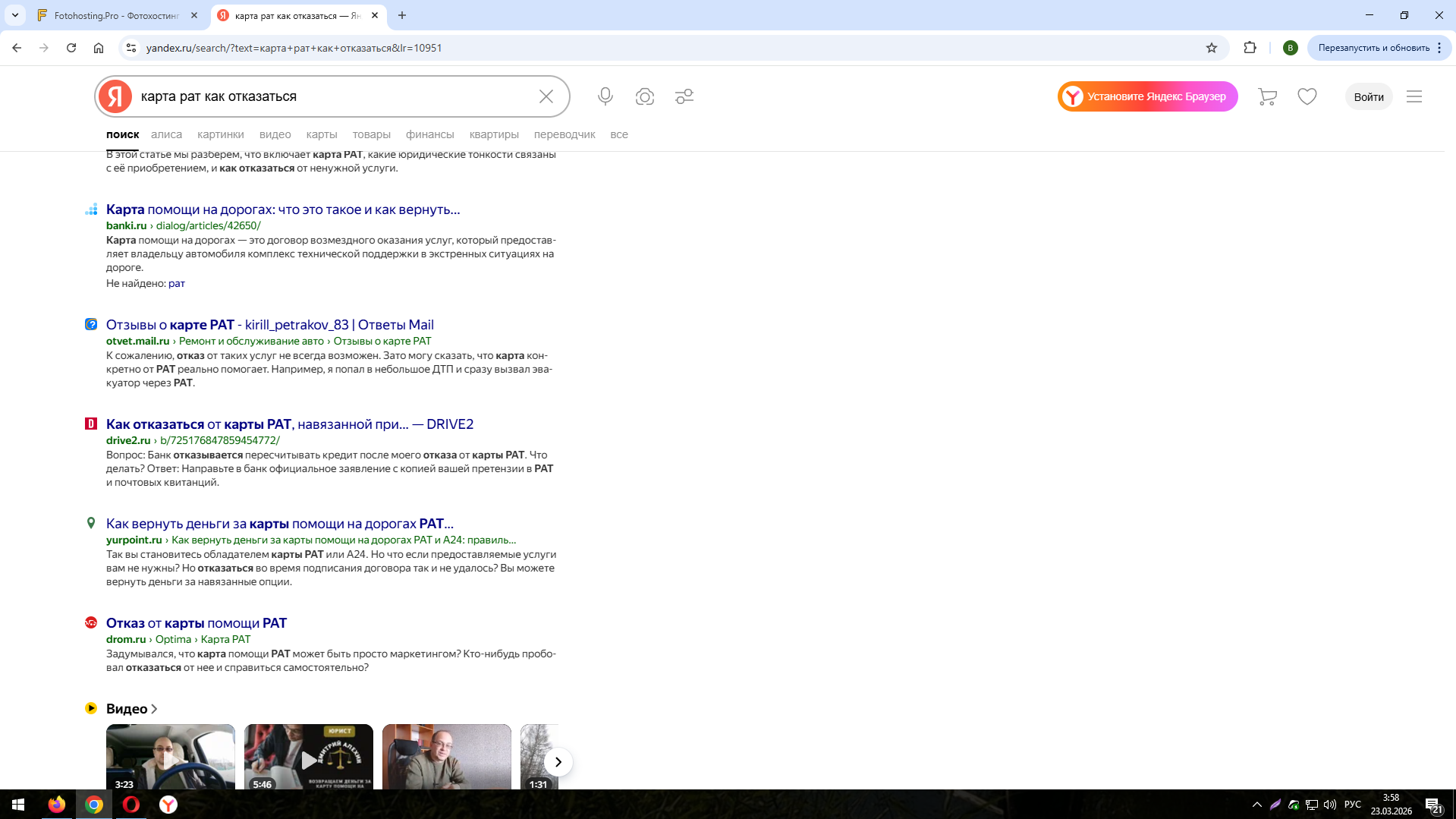Switch keyboard language РУС in tray
This screenshot has width=1456, height=819.
point(1353,805)
